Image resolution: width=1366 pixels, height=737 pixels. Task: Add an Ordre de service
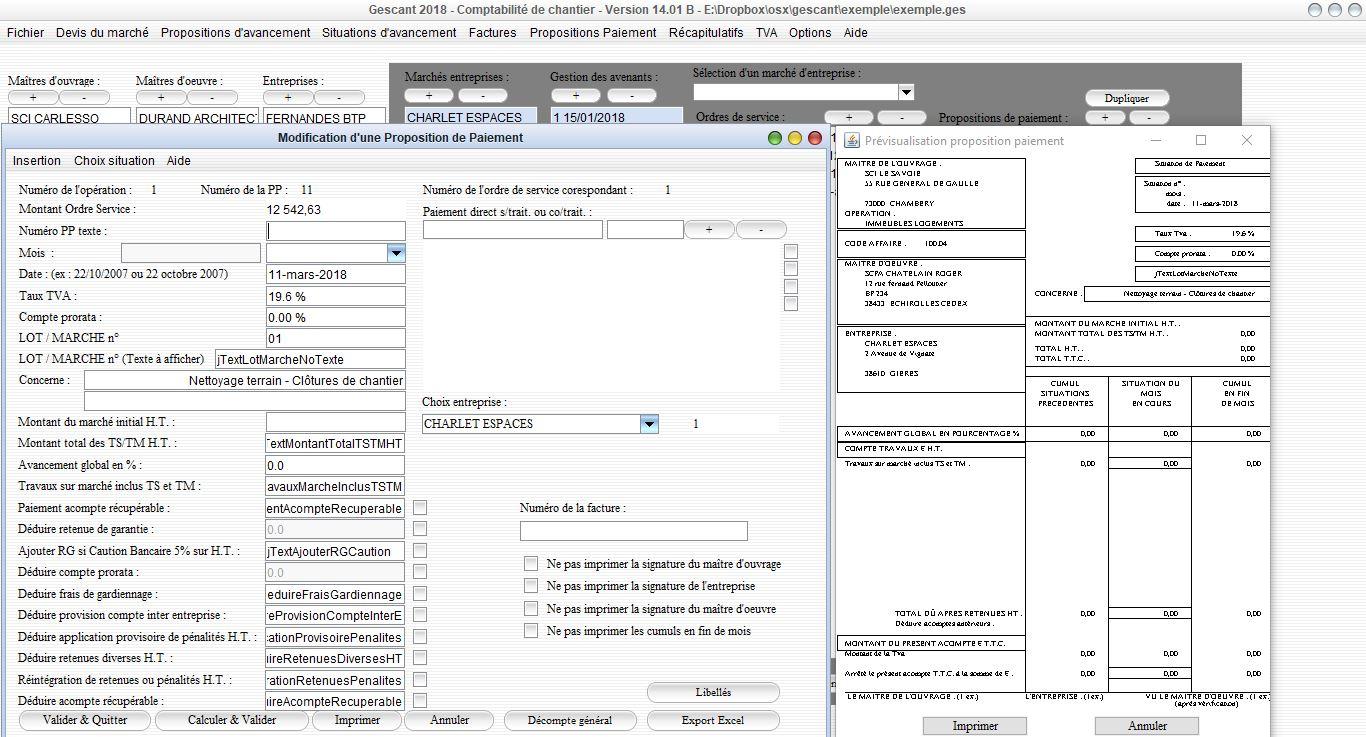(x=849, y=118)
